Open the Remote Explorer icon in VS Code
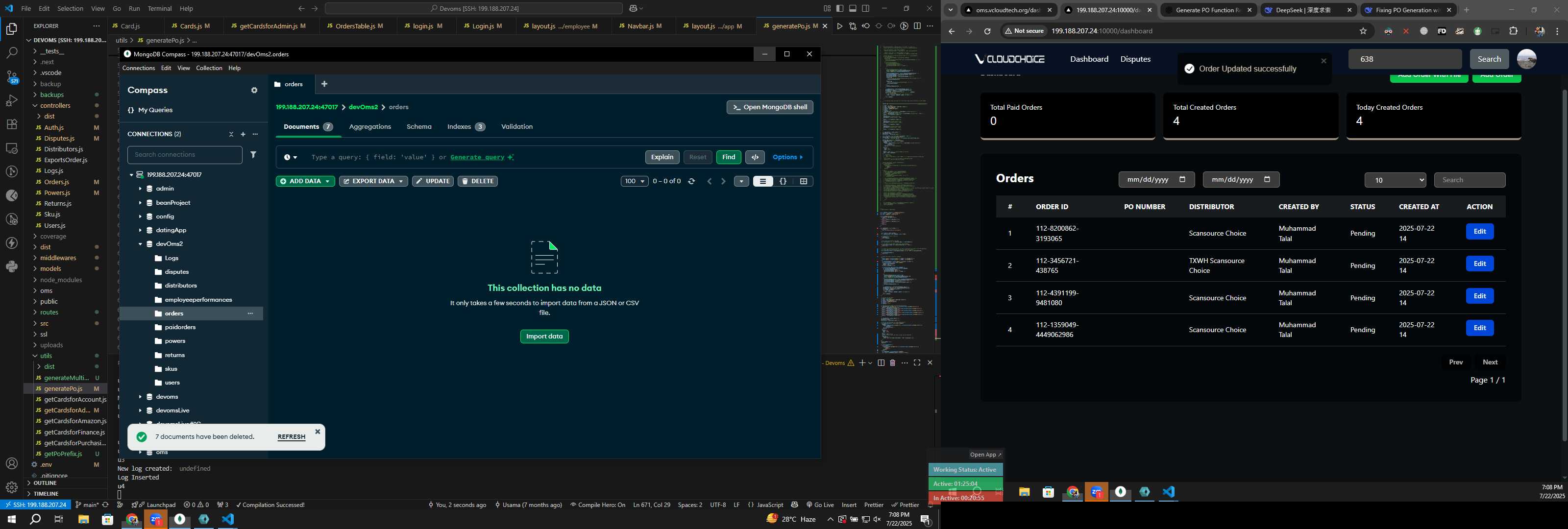Image resolution: width=1568 pixels, height=529 pixels. click(12, 148)
